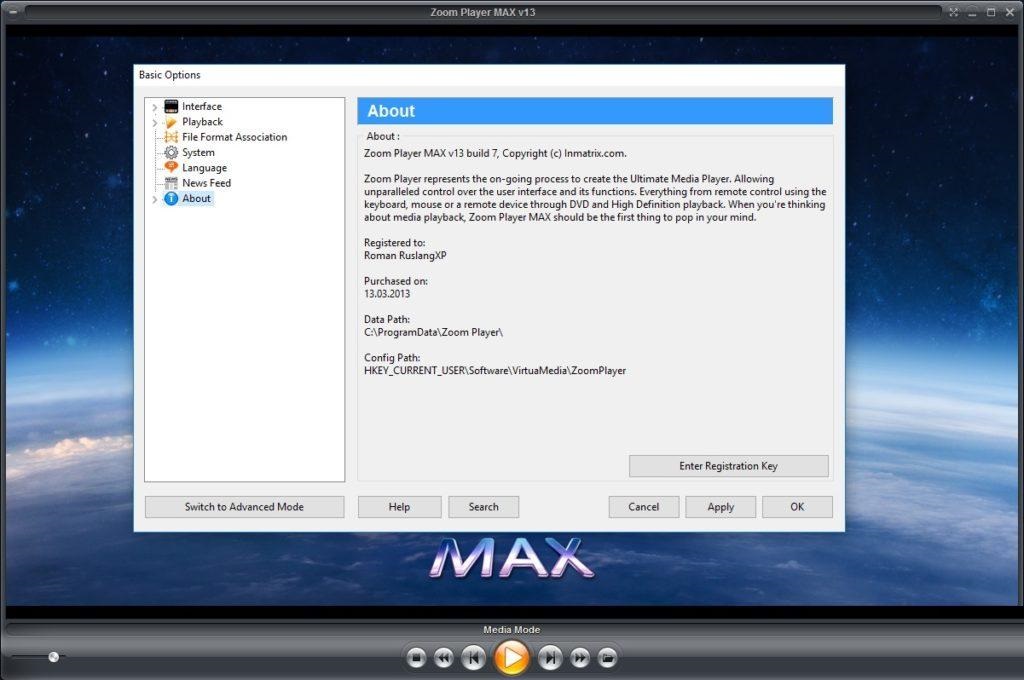Toggle fullscreen from the player title bar
Viewport: 1024px width, 680px height.
[x=953, y=12]
